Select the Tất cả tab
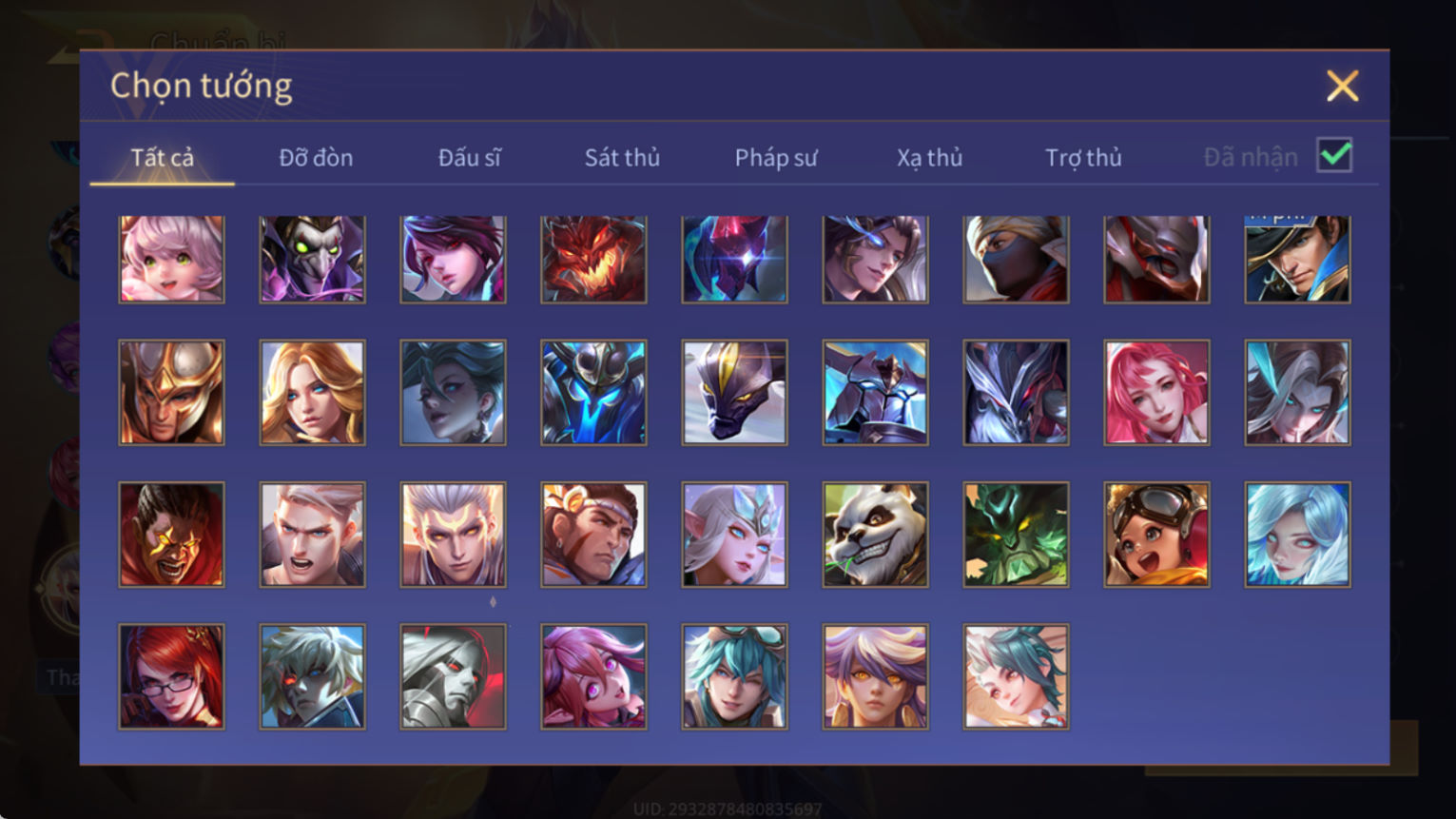This screenshot has height=819, width=1456. click(x=162, y=158)
